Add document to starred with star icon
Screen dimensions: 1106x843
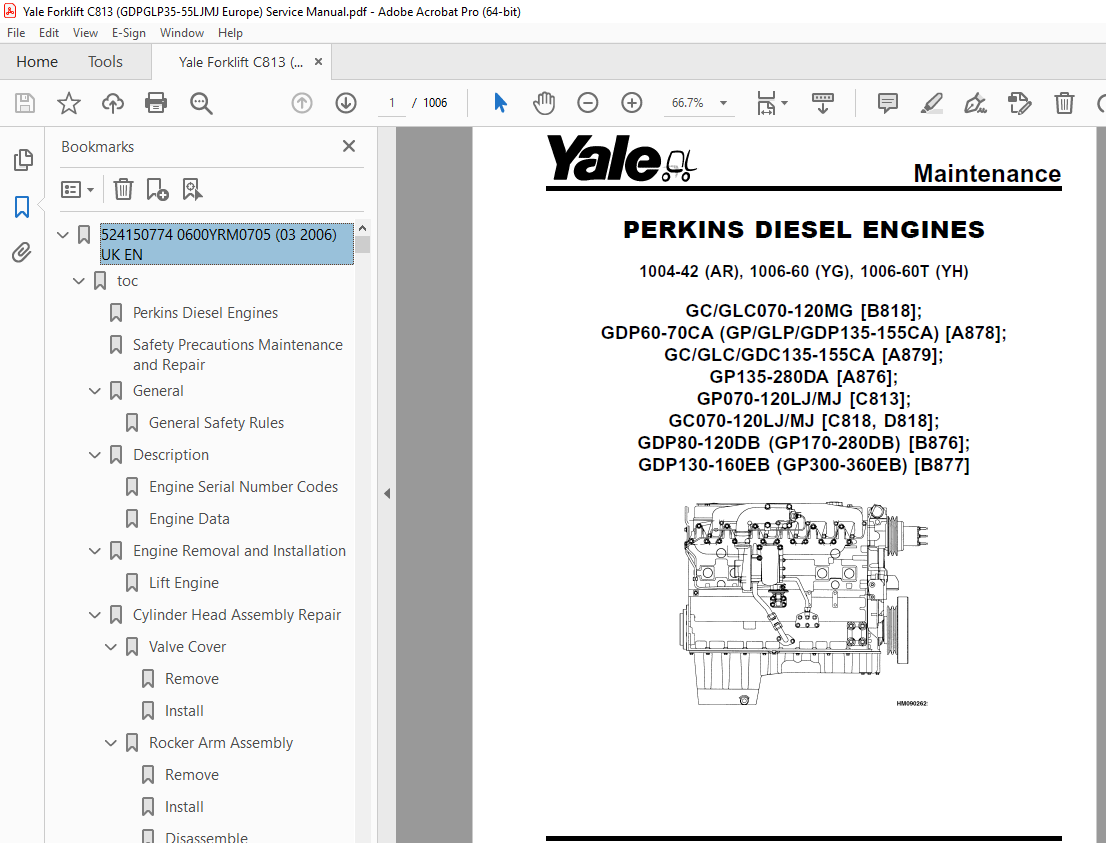pyautogui.click(x=68, y=103)
